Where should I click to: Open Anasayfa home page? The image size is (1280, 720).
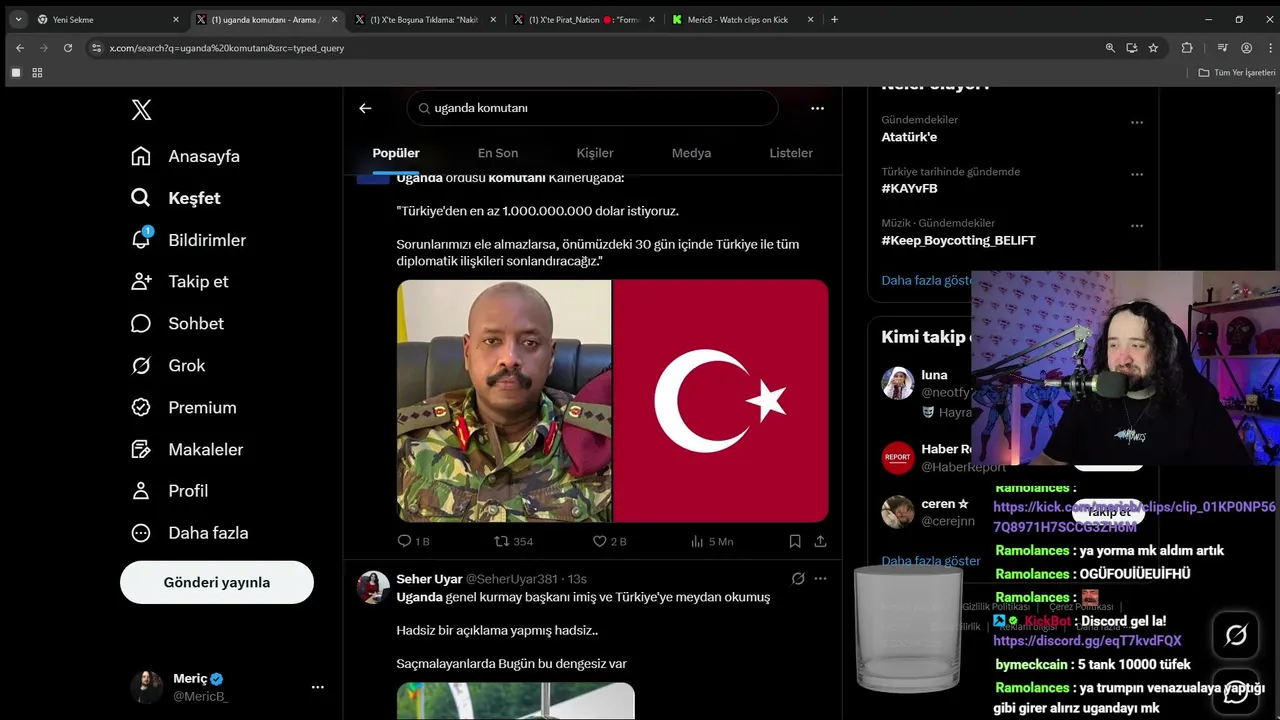[x=186, y=156]
